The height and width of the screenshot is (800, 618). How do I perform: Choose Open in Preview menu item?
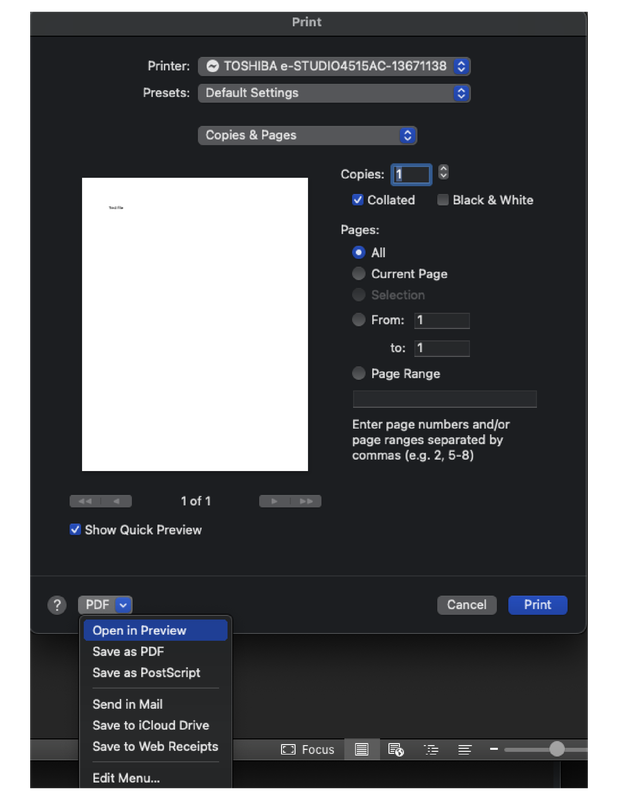[156, 631]
